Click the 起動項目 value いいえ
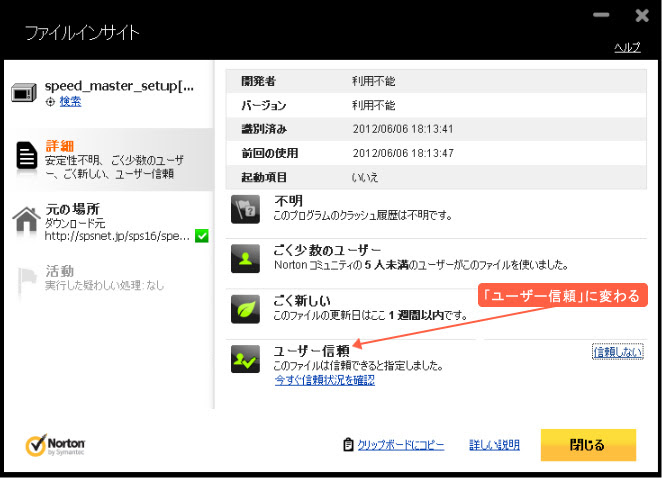This screenshot has height=478, width=662. point(365,177)
